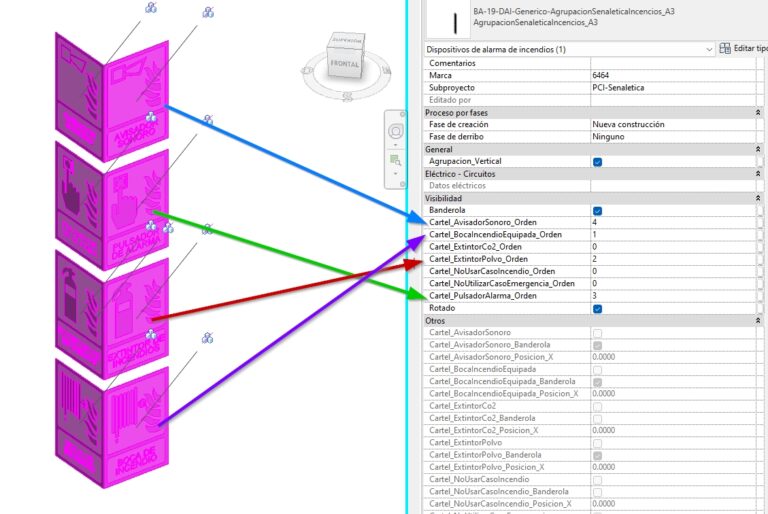Click the Cartel_AvisadorSonoro_Orden value field
768x514 pixels.
670,223
